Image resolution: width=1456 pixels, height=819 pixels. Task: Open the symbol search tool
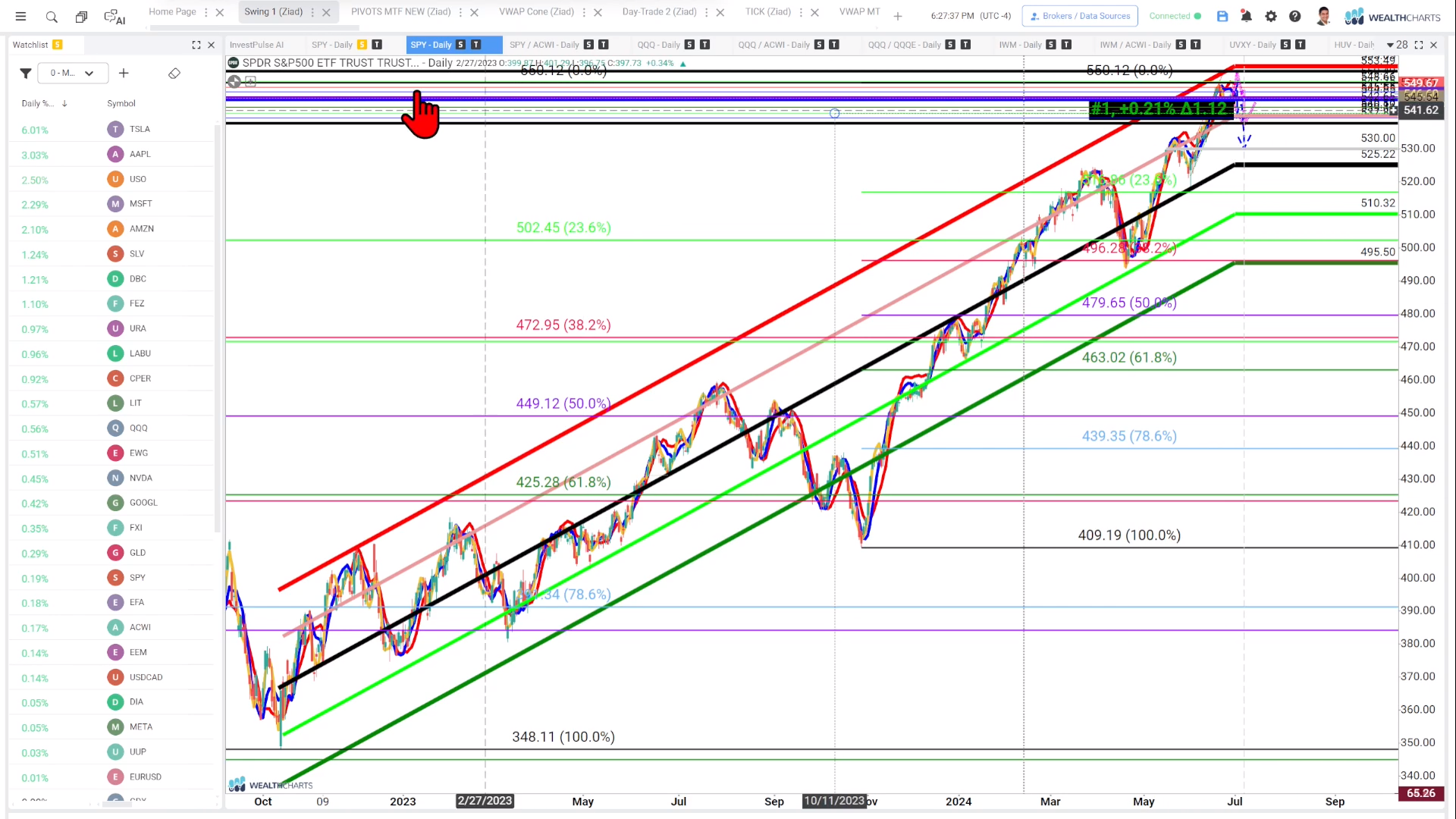pyautogui.click(x=52, y=16)
